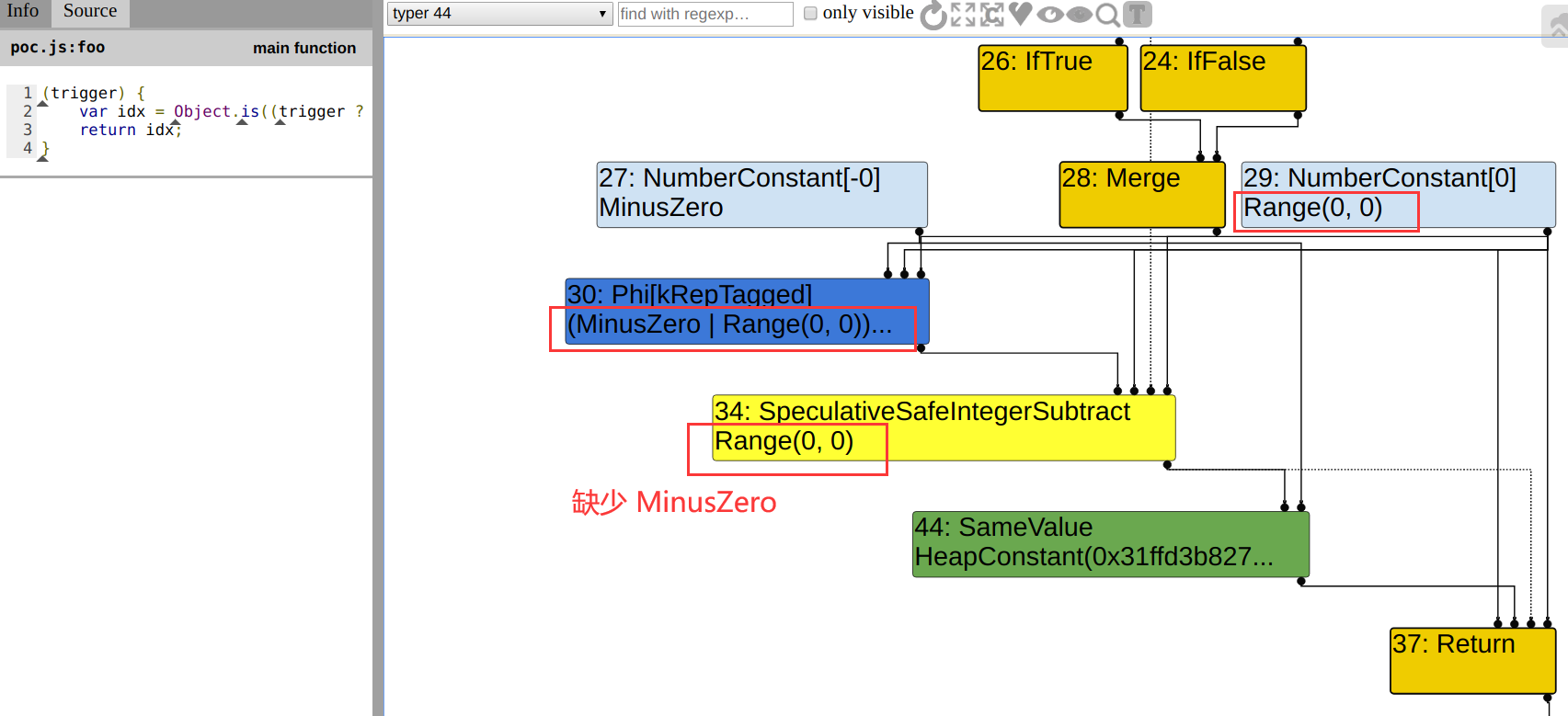
Task: Switch to the Info tab
Action: tap(24, 11)
